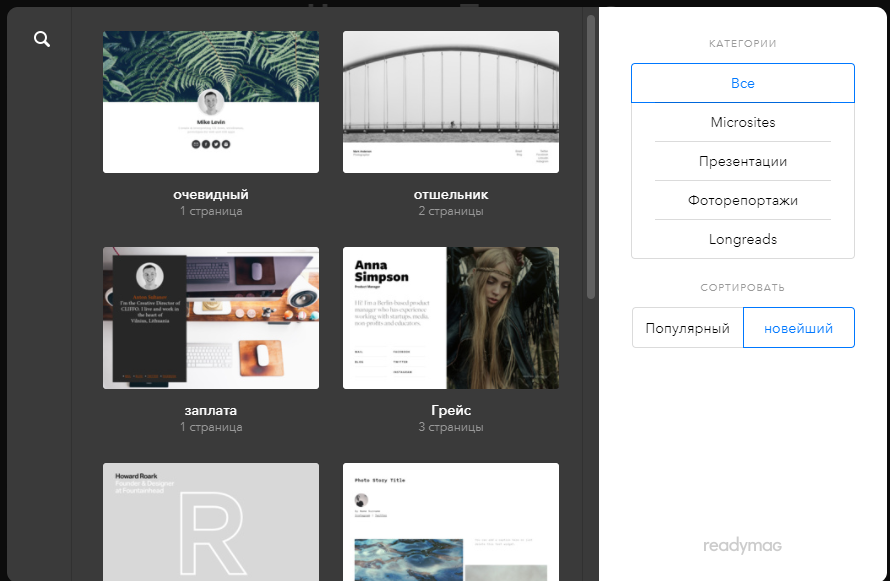
Task: Open the отшельник bridge template thumbnail
Action: [451, 101]
